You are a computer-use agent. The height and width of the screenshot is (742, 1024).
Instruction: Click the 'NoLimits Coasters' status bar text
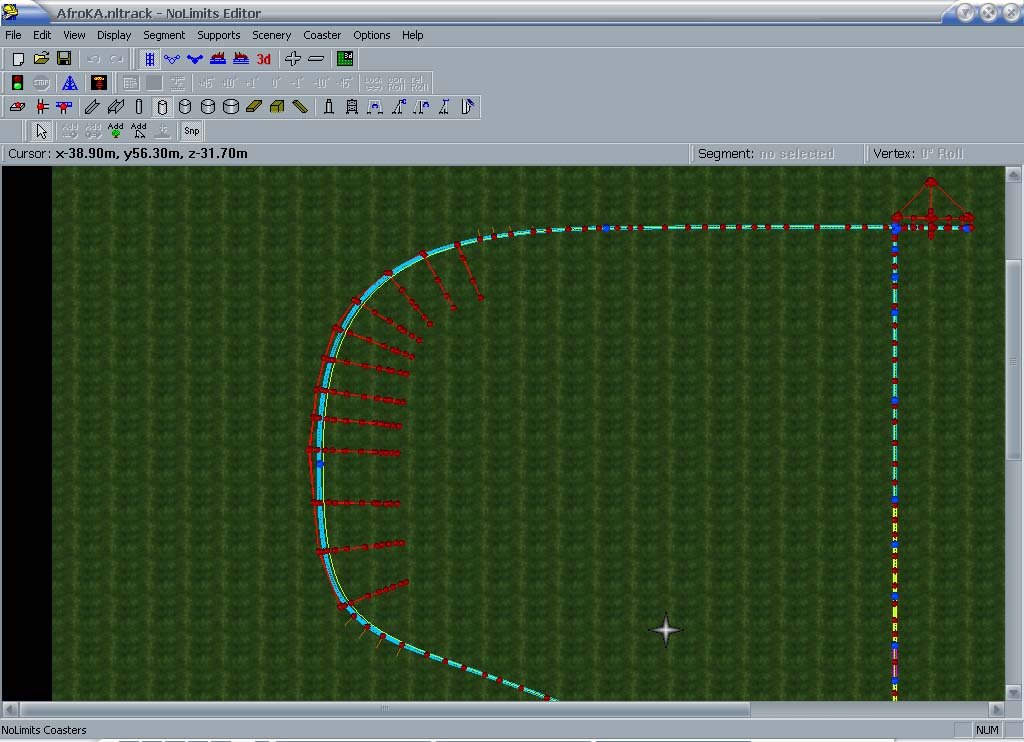(x=44, y=730)
